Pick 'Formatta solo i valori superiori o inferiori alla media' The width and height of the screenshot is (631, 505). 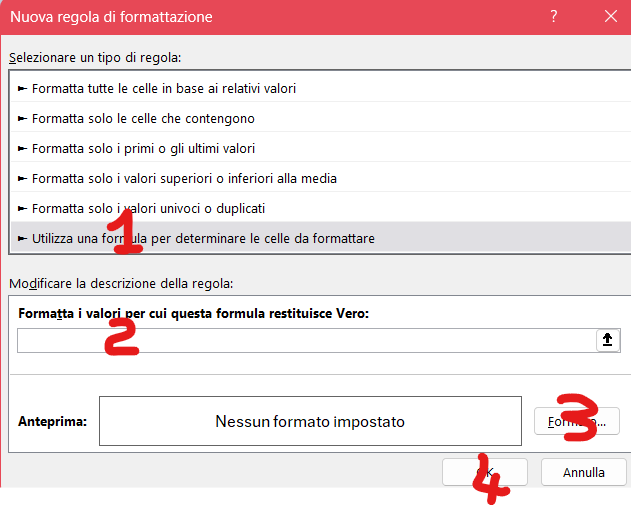(x=184, y=178)
